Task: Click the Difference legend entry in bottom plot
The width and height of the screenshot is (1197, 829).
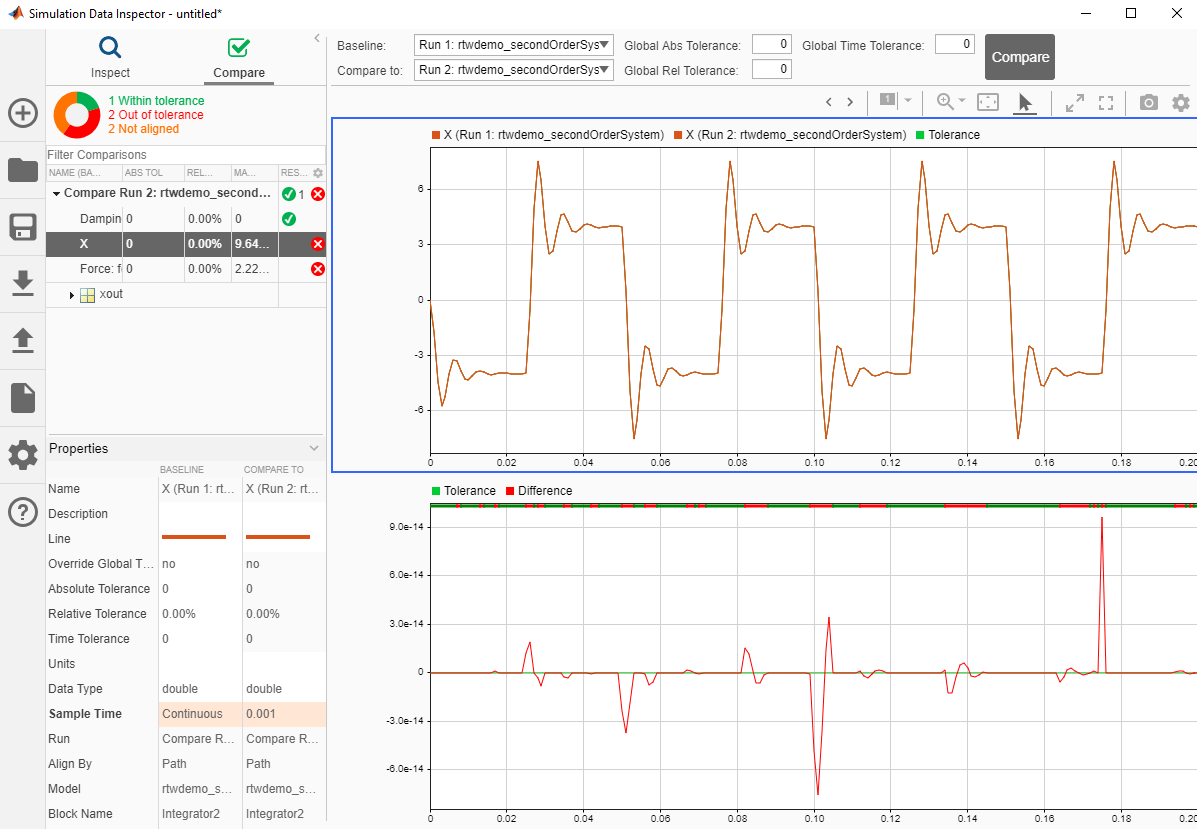Action: [539, 491]
